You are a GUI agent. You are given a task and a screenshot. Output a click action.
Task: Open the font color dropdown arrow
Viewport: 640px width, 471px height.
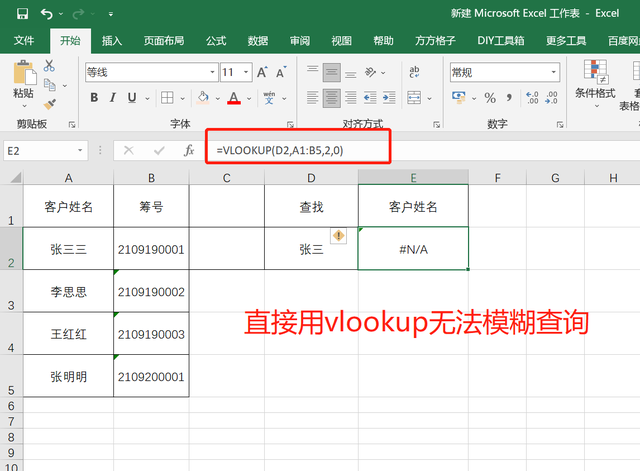coord(249,98)
